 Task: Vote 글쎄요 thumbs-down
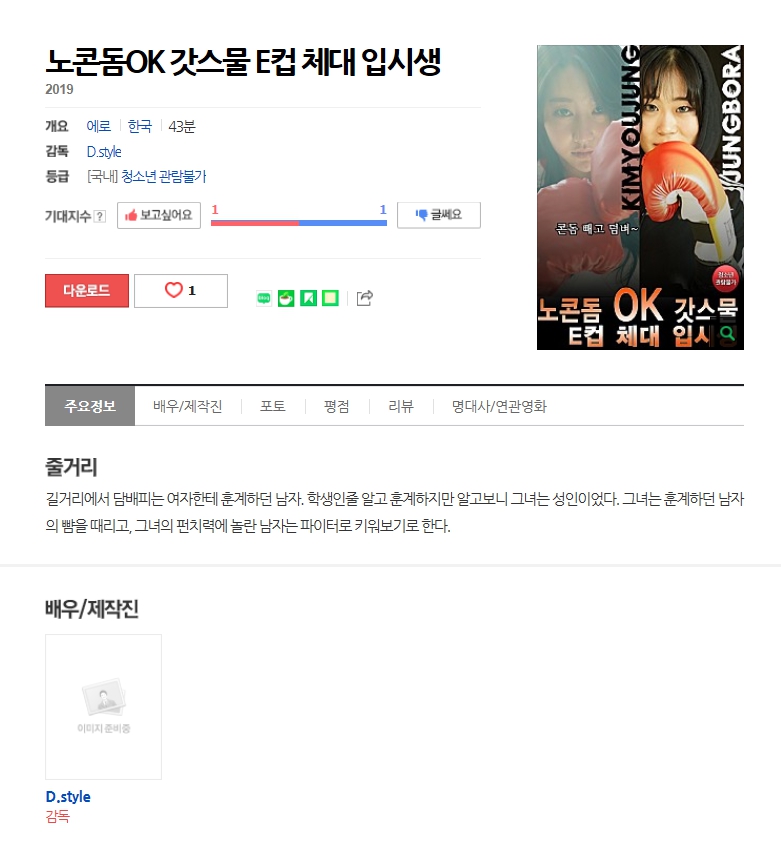[x=439, y=215]
